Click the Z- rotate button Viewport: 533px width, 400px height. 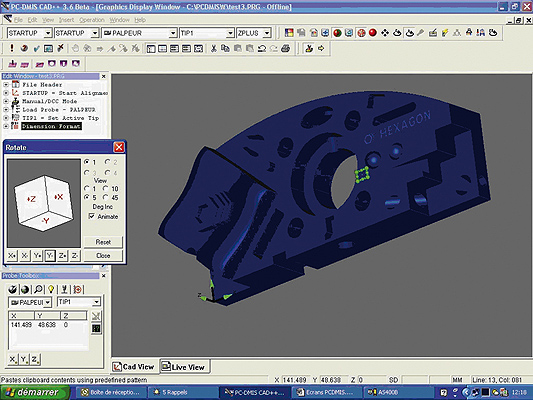coord(75,256)
